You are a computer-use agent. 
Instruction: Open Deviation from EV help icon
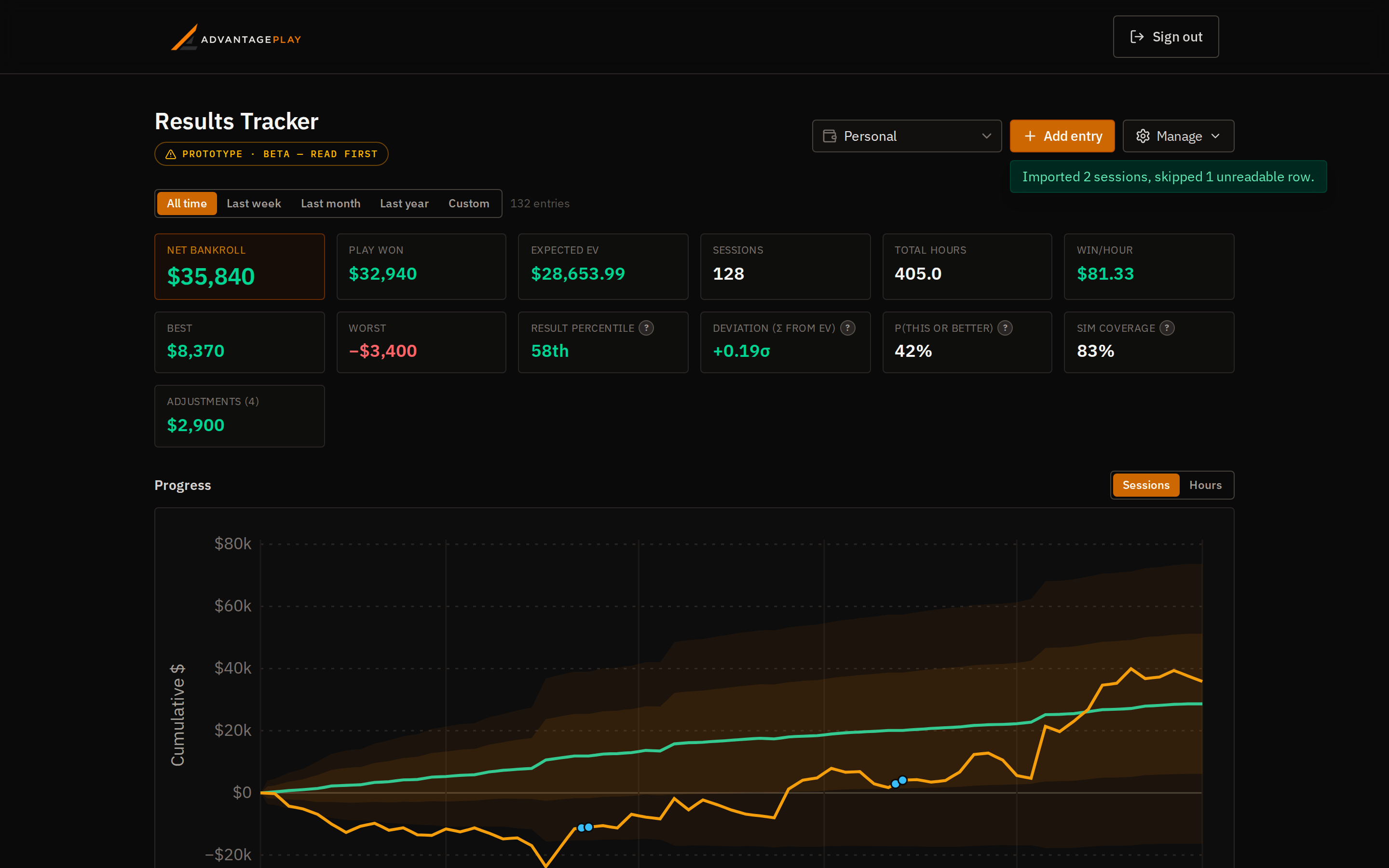point(848,328)
